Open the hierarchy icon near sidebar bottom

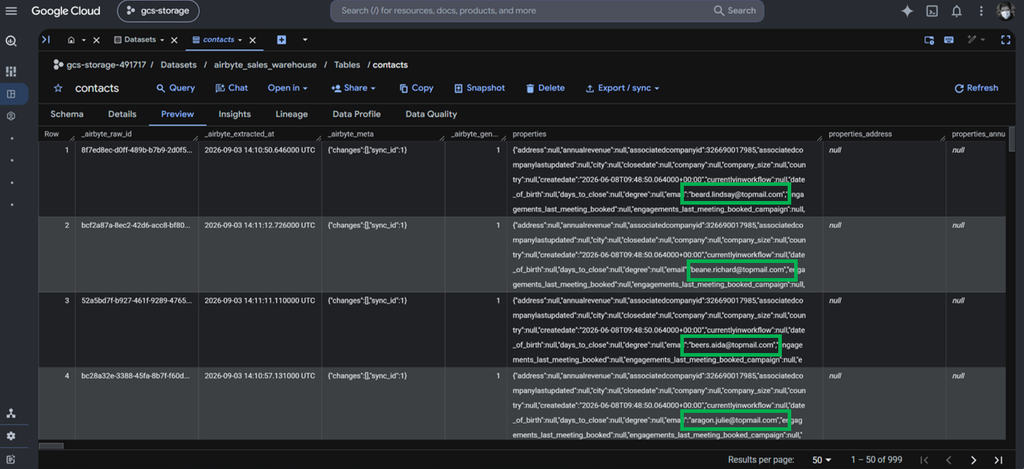tap(11, 413)
